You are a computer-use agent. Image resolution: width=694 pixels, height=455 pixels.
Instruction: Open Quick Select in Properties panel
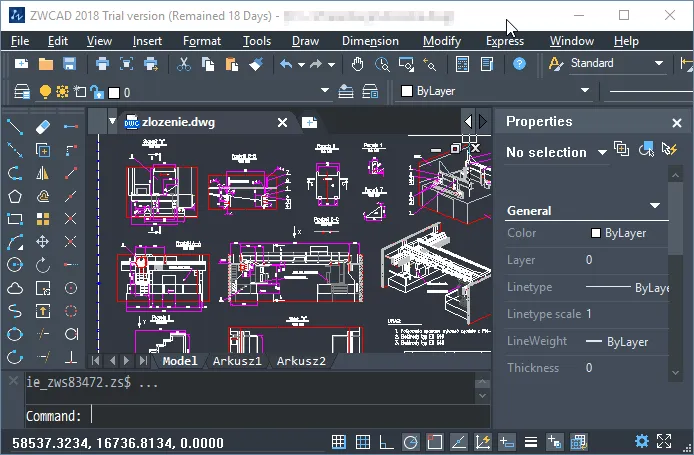pos(670,149)
